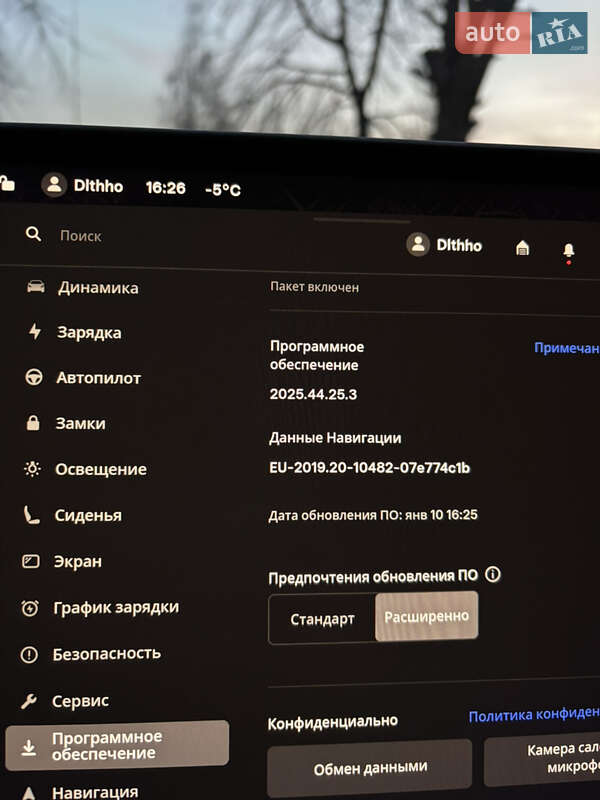This screenshot has width=600, height=800.
Task: Click the search magnifier icon
Action: (x=33, y=233)
